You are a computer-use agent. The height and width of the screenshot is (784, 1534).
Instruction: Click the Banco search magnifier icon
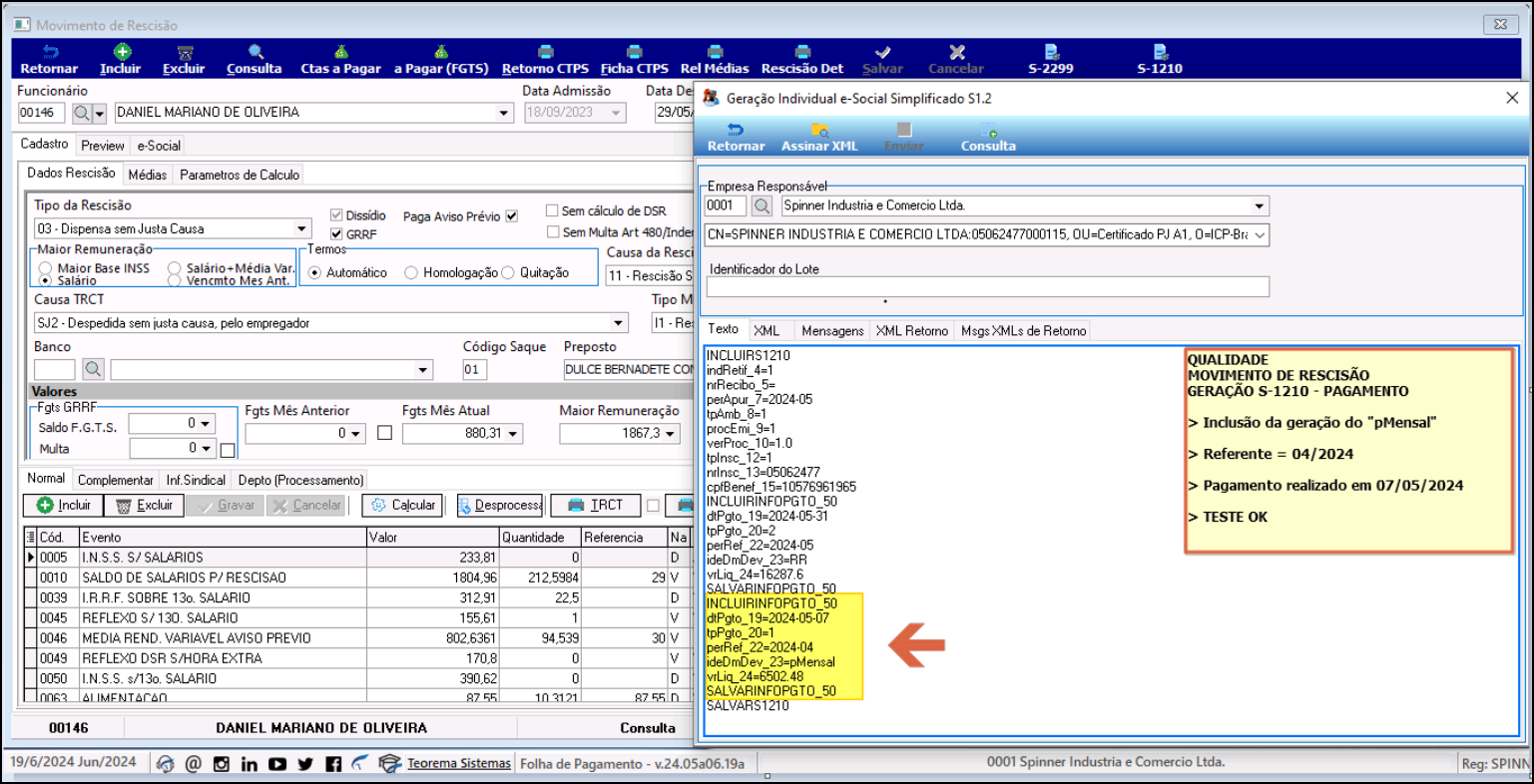93,369
